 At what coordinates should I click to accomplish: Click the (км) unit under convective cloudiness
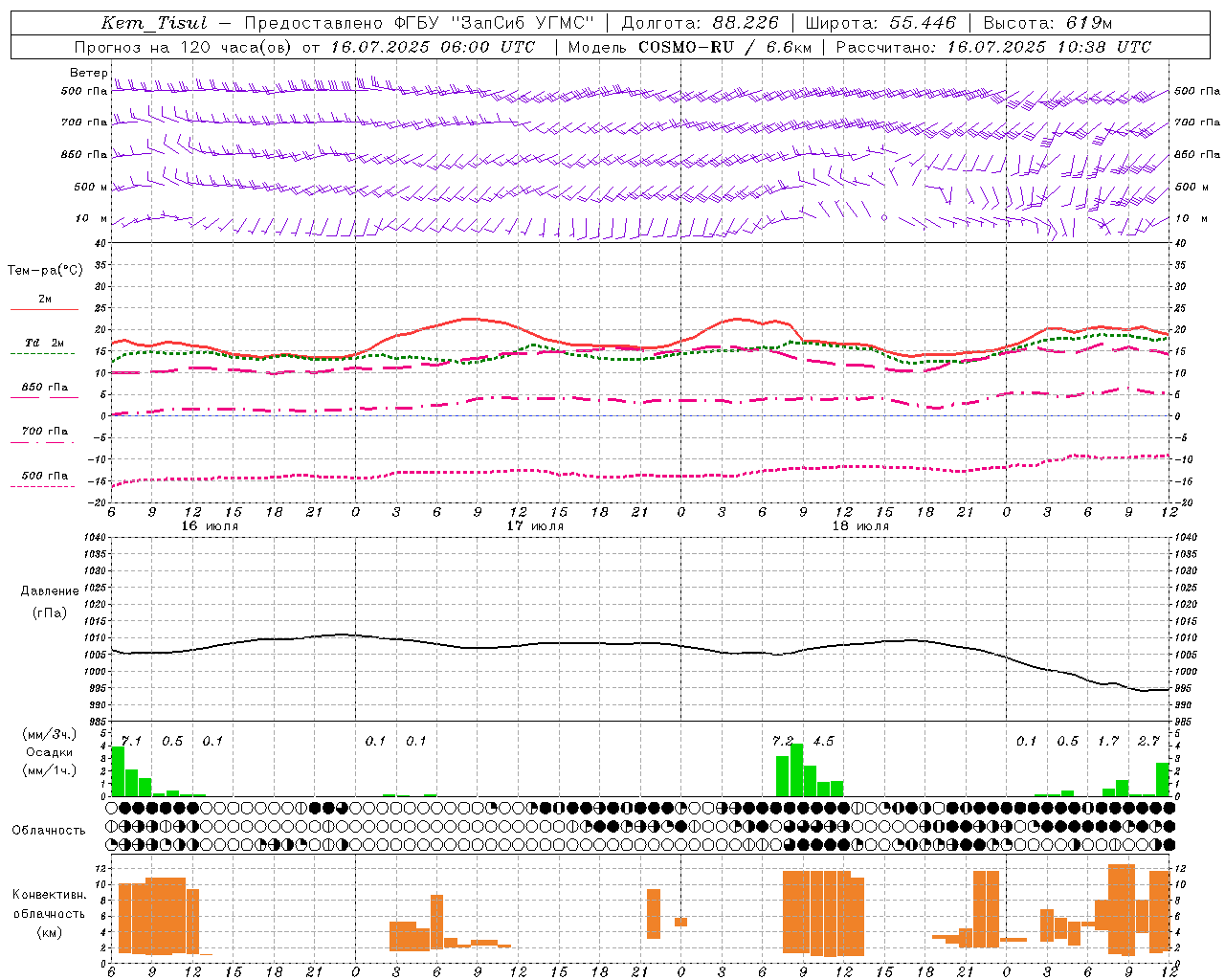[50, 932]
